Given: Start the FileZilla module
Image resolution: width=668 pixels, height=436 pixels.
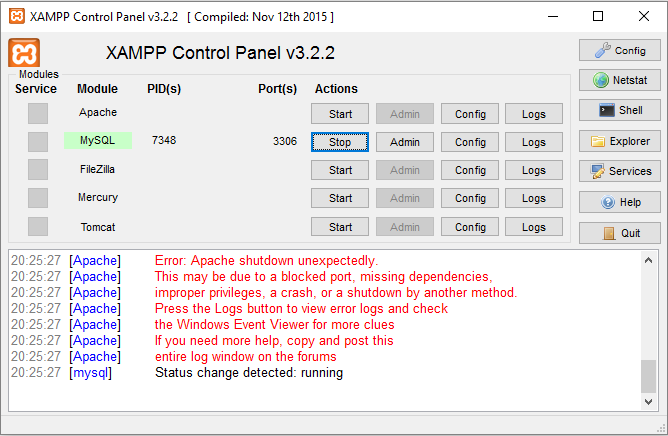Looking at the screenshot, I should pos(340,170).
